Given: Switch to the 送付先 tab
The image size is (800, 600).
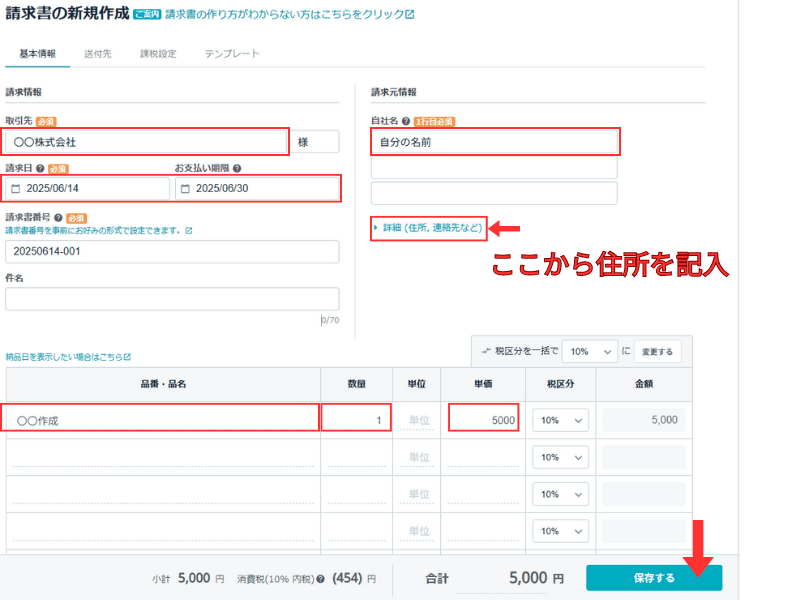Looking at the screenshot, I should point(98,53).
